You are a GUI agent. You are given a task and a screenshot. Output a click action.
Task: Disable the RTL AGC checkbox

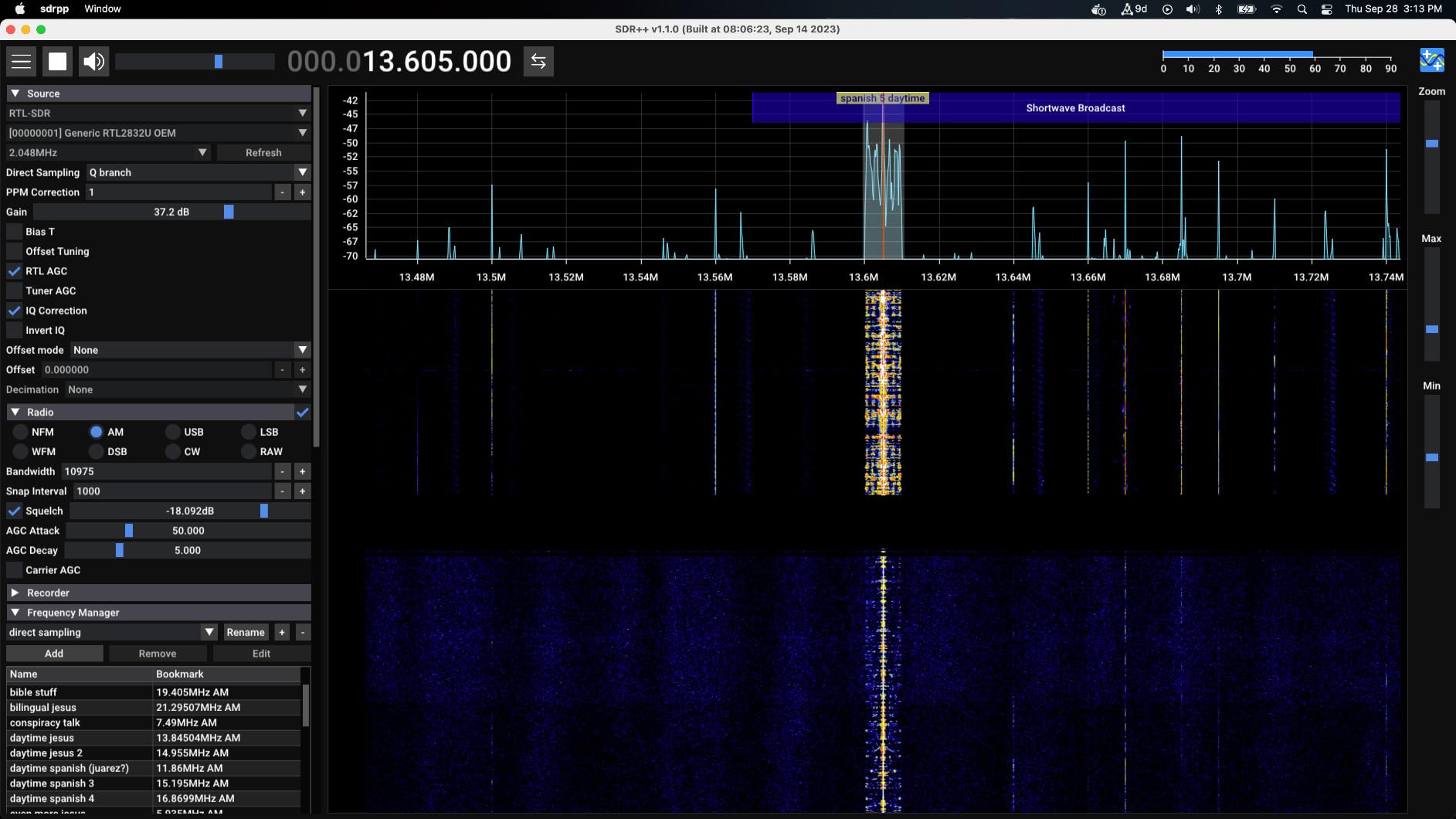(x=15, y=271)
